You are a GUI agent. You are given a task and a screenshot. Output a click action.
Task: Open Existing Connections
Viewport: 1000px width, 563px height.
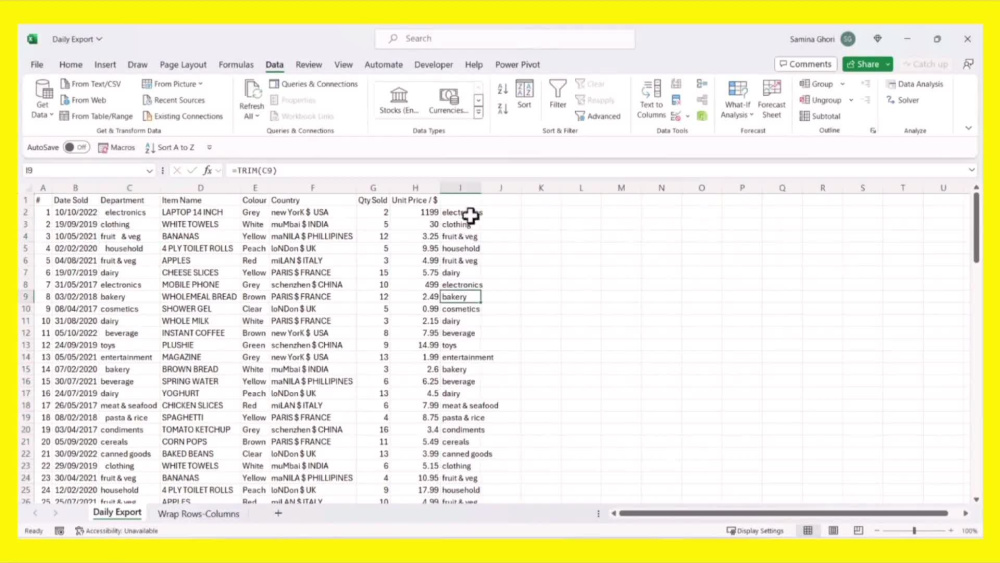(x=182, y=116)
